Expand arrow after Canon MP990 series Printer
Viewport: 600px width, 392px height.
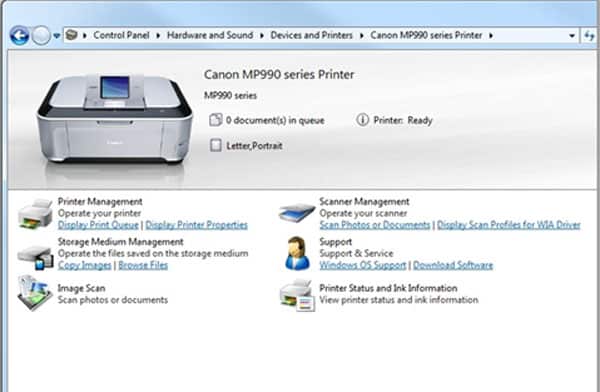click(x=491, y=36)
